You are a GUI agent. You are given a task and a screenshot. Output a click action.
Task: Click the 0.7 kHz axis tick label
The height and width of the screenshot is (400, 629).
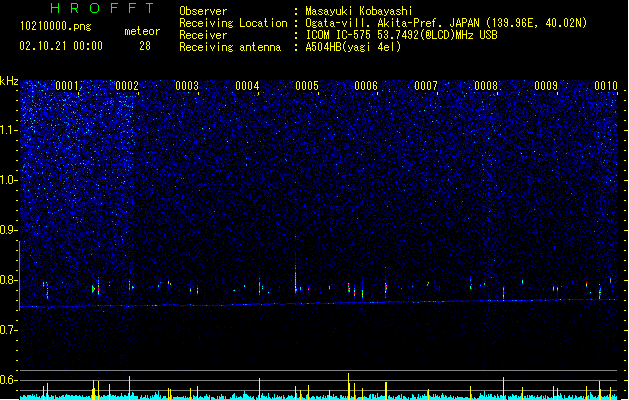pyautogui.click(x=8, y=330)
